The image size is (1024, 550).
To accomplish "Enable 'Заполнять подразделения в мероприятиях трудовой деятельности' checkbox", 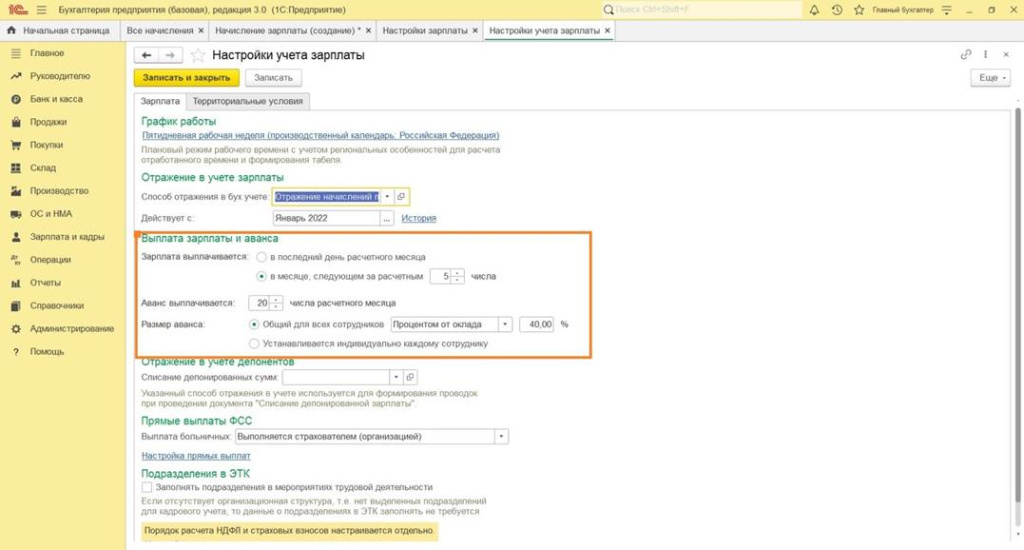I will click(x=147, y=487).
